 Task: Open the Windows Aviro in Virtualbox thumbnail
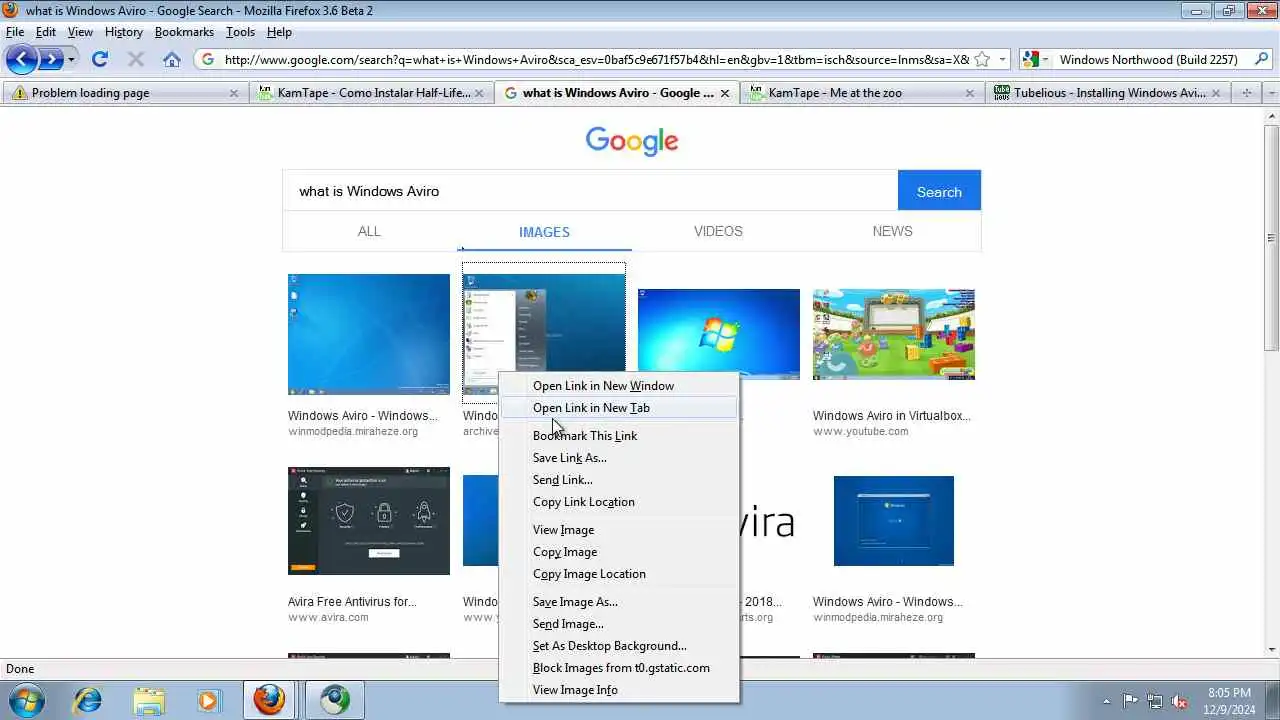pos(894,334)
